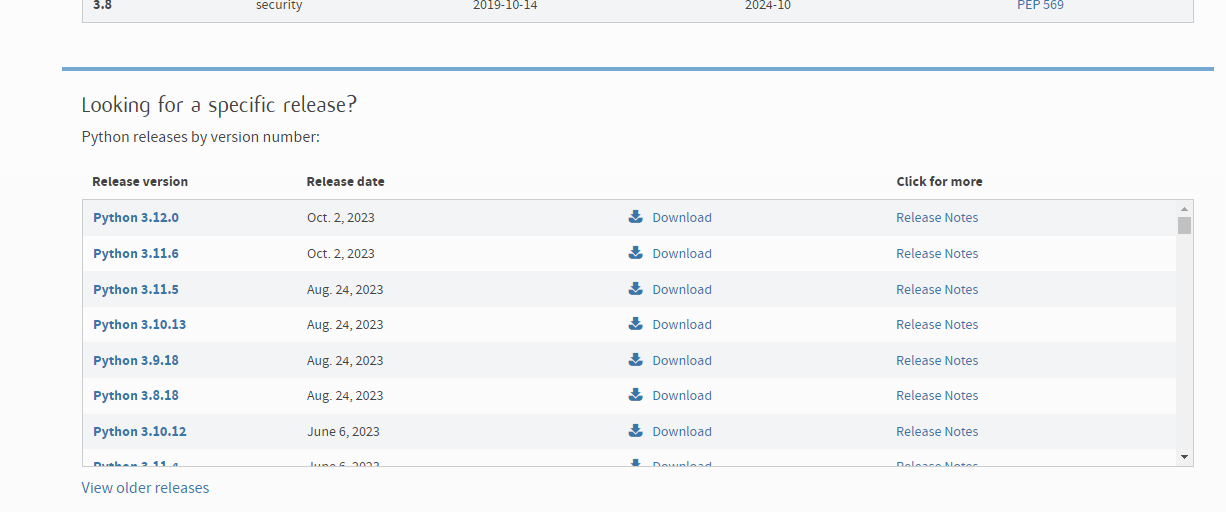The image size is (1226, 512).
Task: Open Release Notes for Python 3.12.0
Action: click(x=937, y=217)
